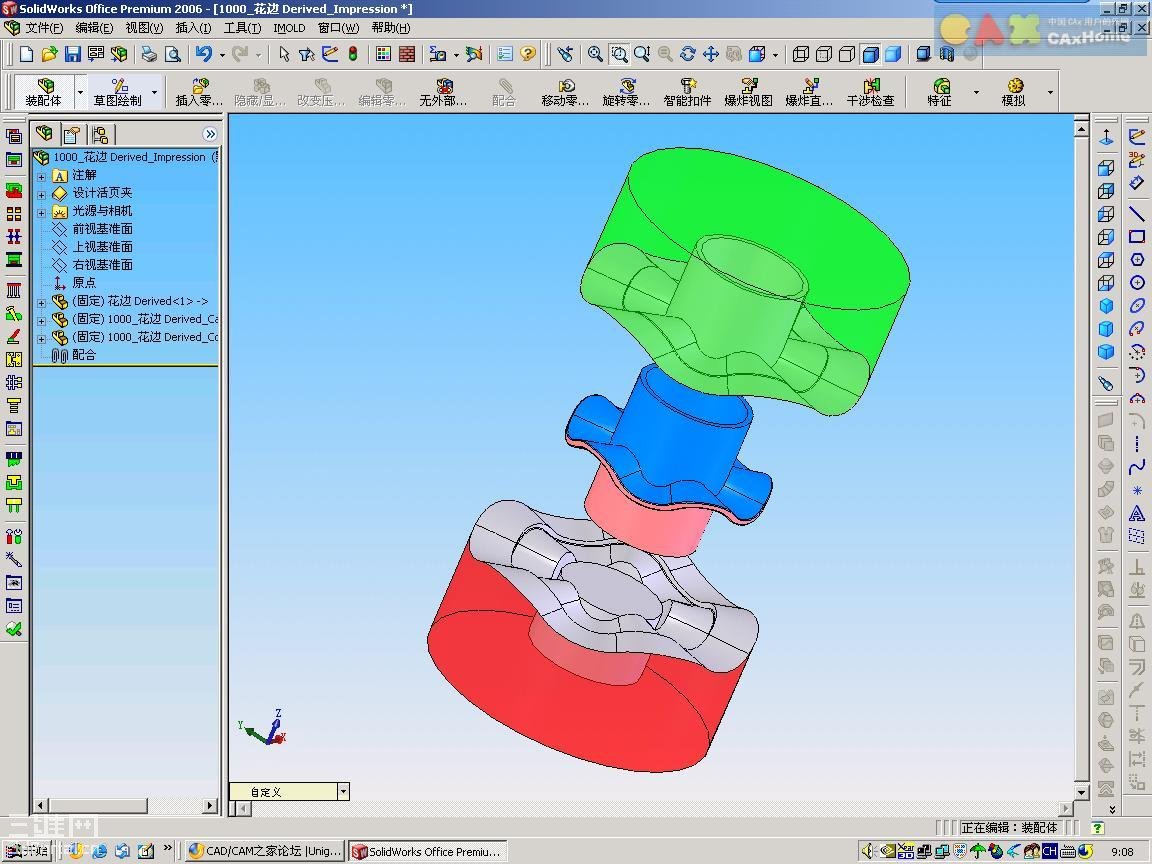Switch to Shaded With Edges display
The height and width of the screenshot is (864, 1152).
(x=871, y=54)
